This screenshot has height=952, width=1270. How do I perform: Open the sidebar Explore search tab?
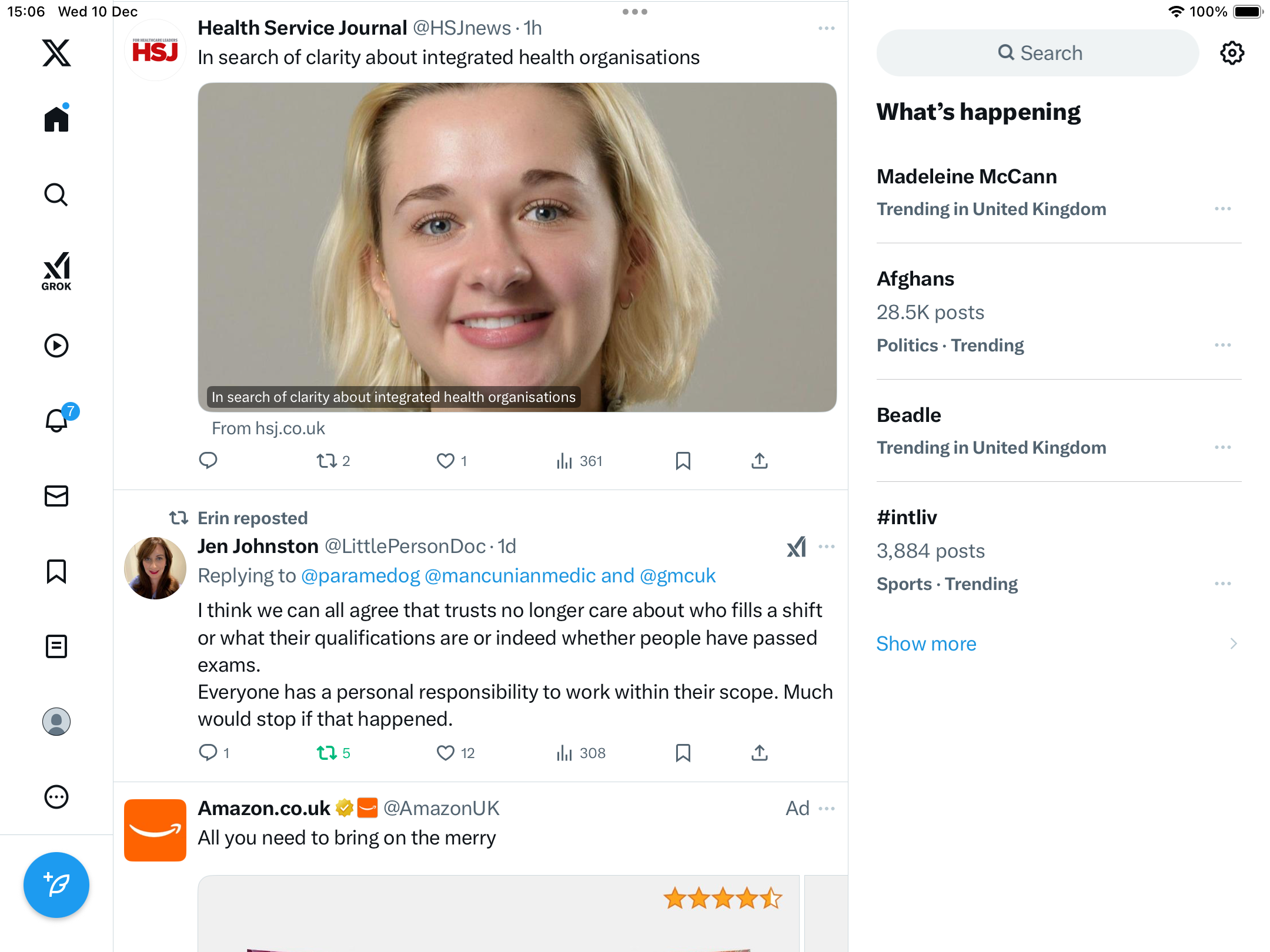[x=56, y=195]
